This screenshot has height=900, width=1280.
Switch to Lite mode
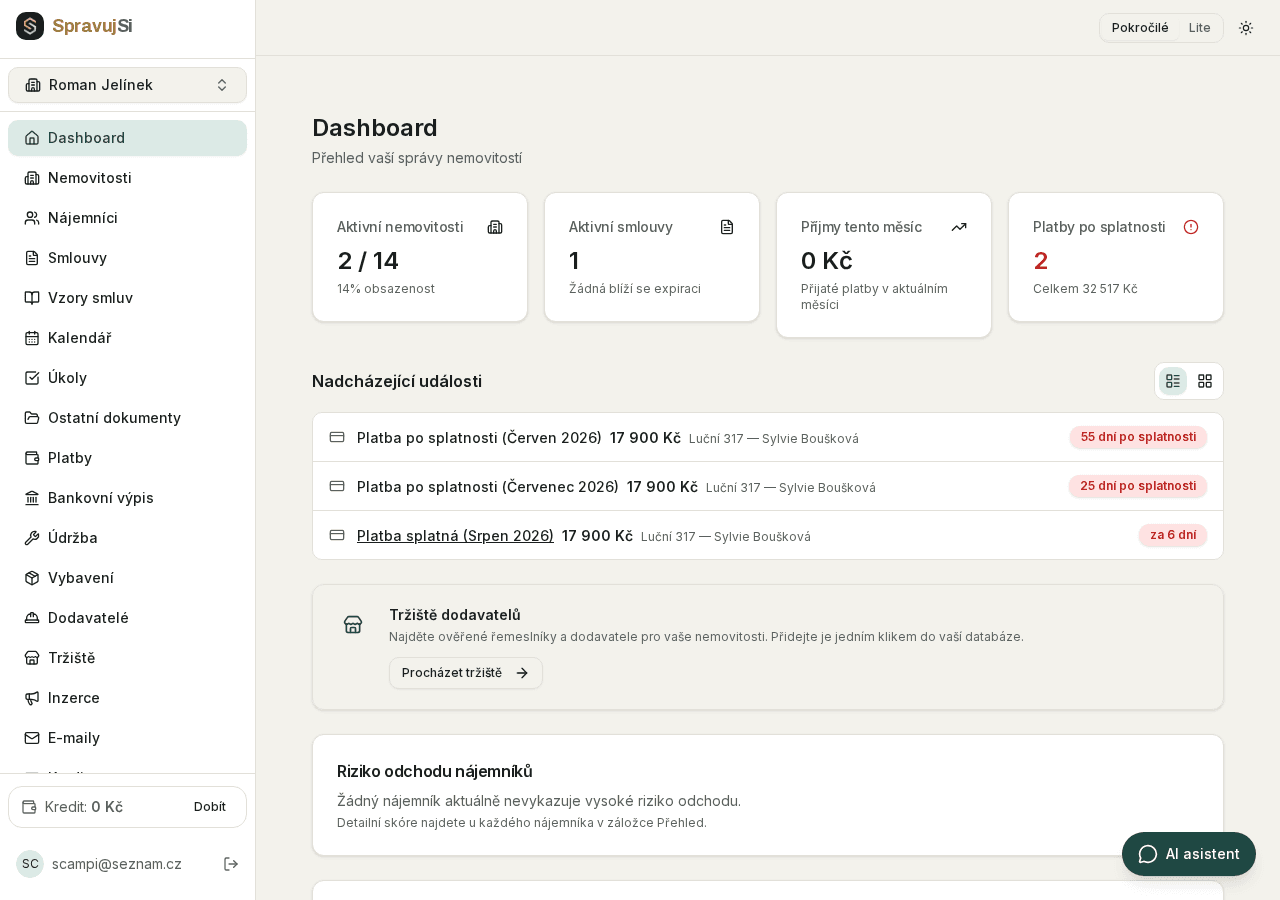point(1200,28)
